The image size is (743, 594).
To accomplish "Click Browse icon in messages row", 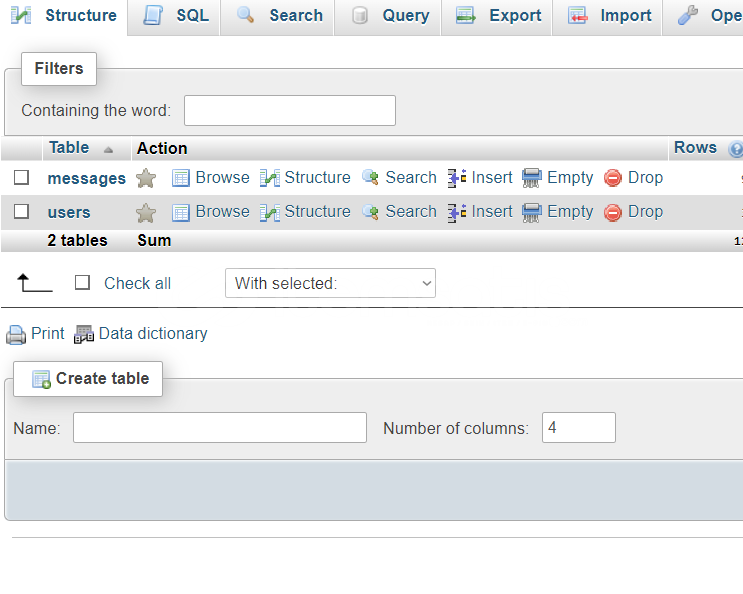I will (181, 178).
